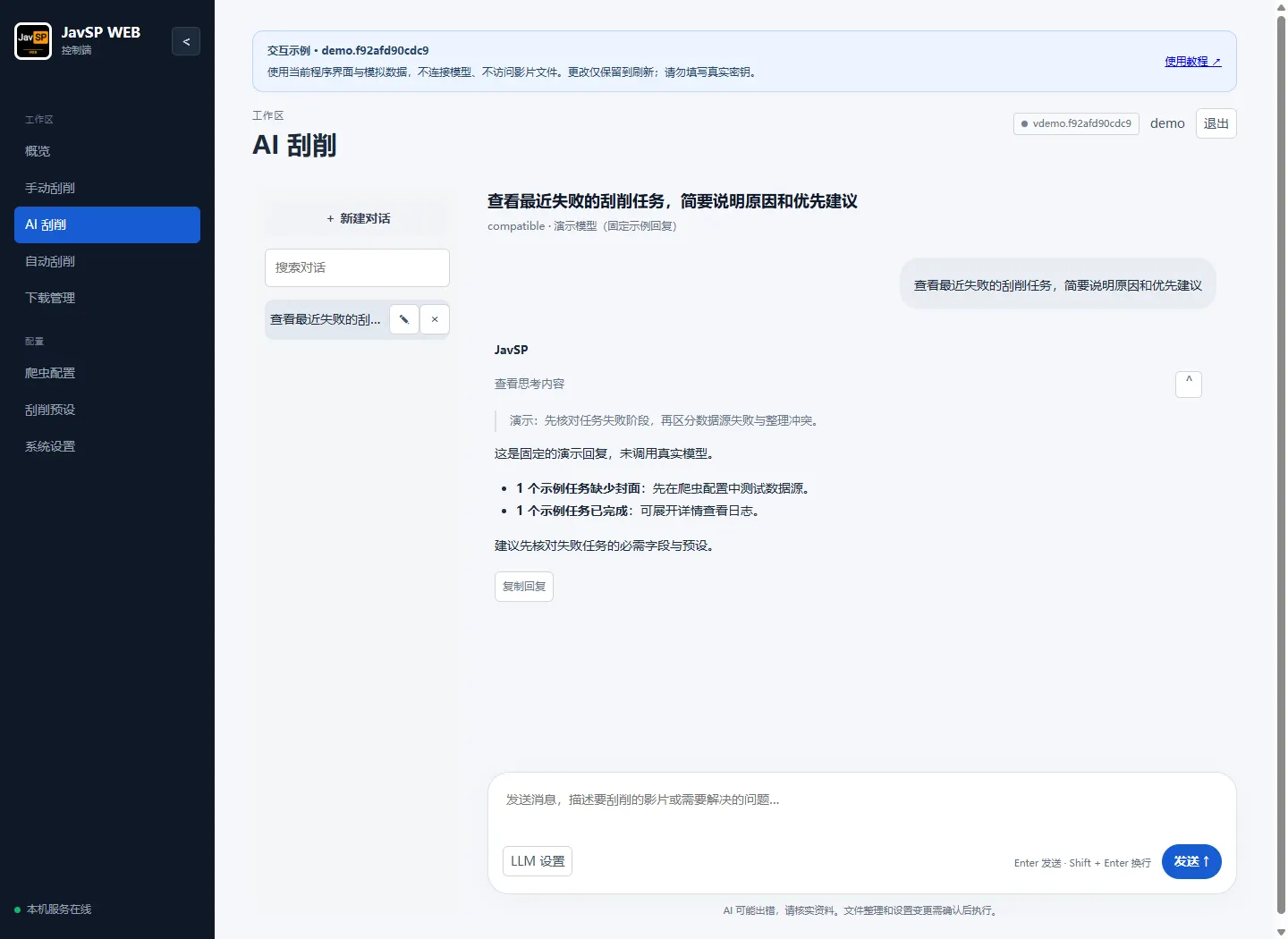This screenshot has height=939, width=1288.
Task: Go to 刮削预设 page
Action: click(107, 410)
